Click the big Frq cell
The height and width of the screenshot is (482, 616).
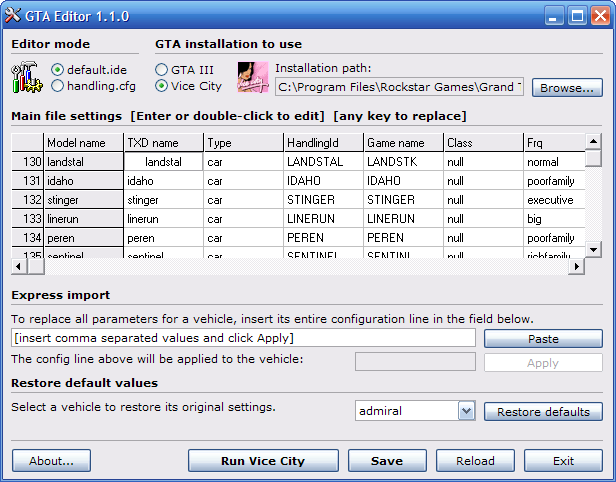click(554, 219)
